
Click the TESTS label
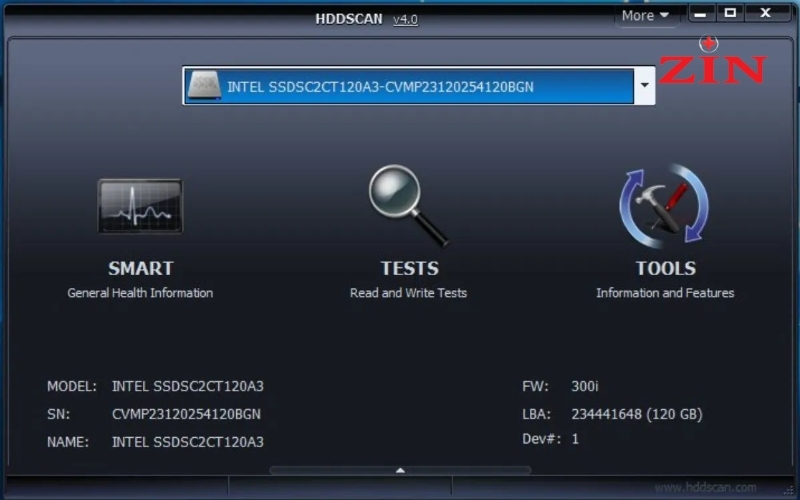point(410,268)
